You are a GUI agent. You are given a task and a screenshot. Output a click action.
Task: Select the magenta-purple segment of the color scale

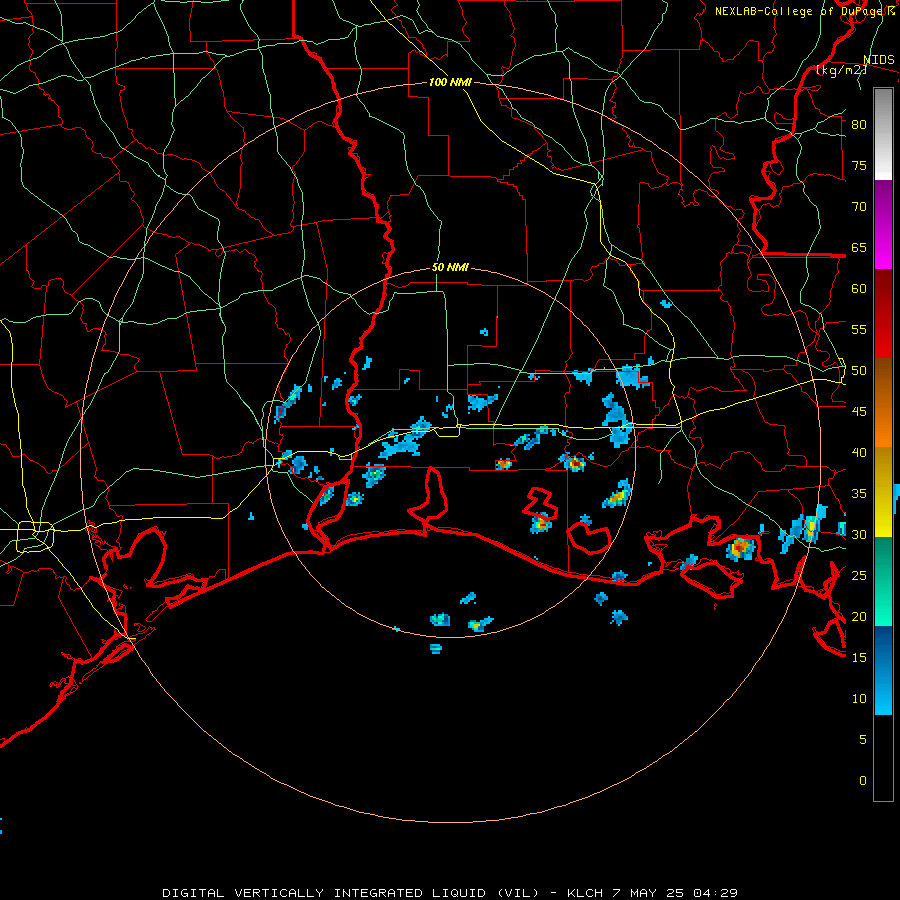click(x=883, y=225)
